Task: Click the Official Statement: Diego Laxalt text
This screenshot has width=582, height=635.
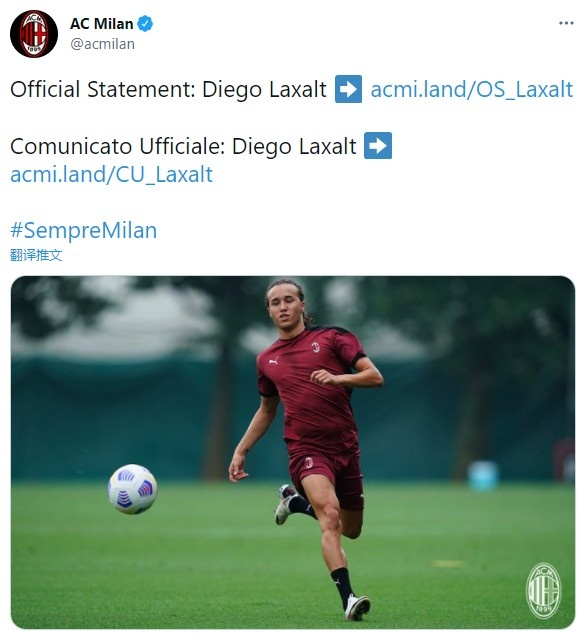Action: coord(168,89)
